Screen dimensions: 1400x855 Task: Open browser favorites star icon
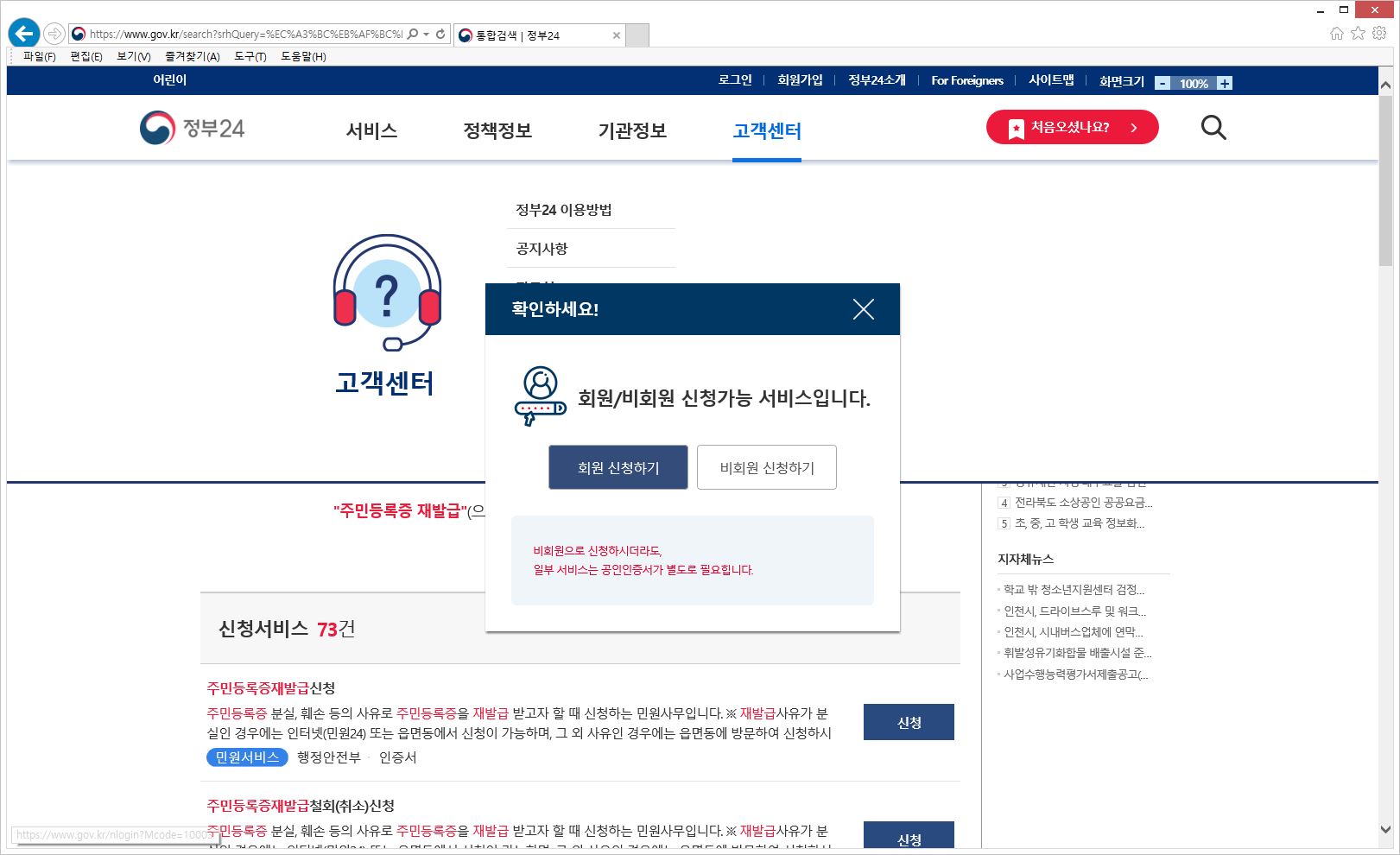pos(1358,33)
